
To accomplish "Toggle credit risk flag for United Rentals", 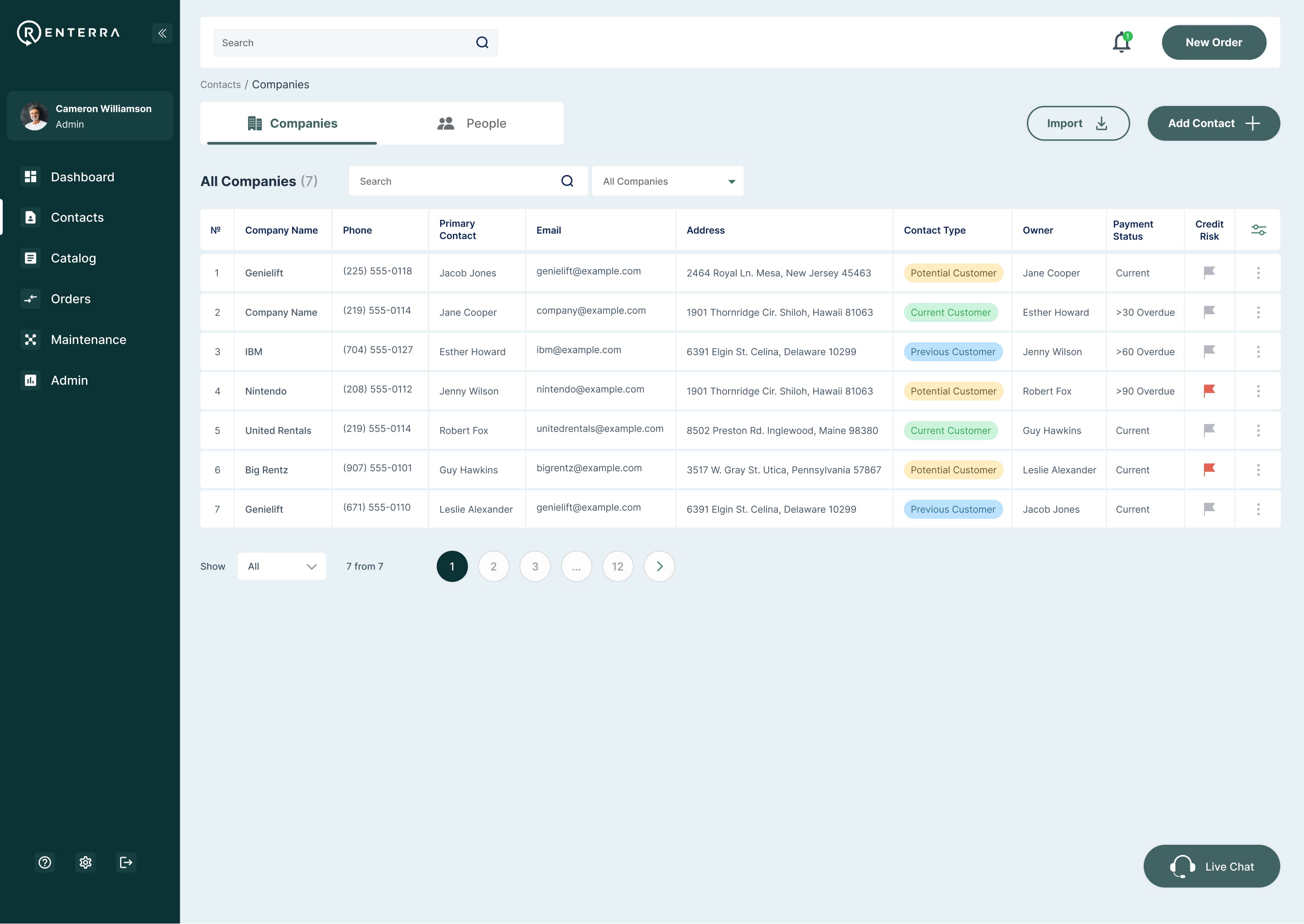I will tap(1209, 430).
